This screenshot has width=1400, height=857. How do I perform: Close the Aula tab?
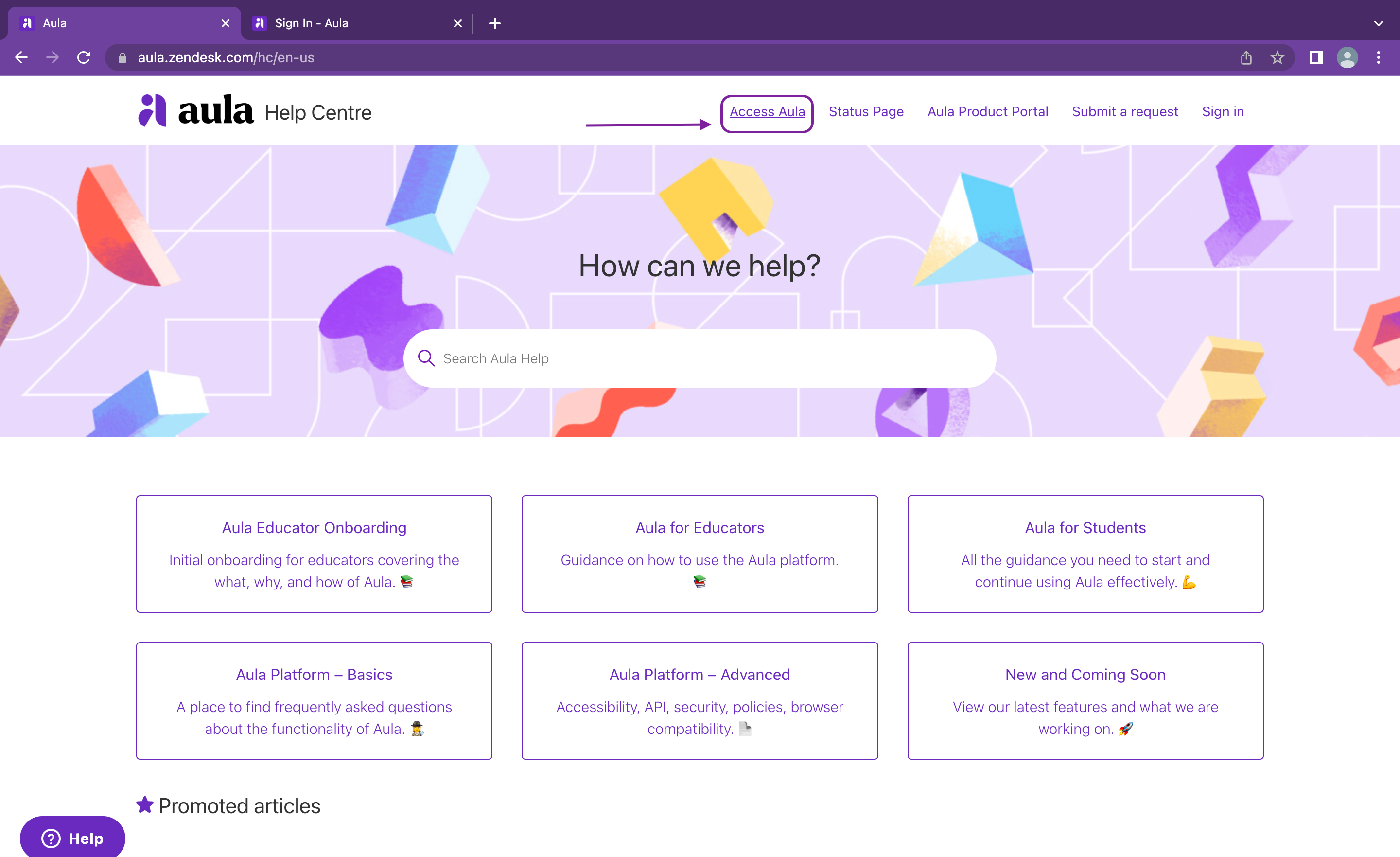click(226, 23)
